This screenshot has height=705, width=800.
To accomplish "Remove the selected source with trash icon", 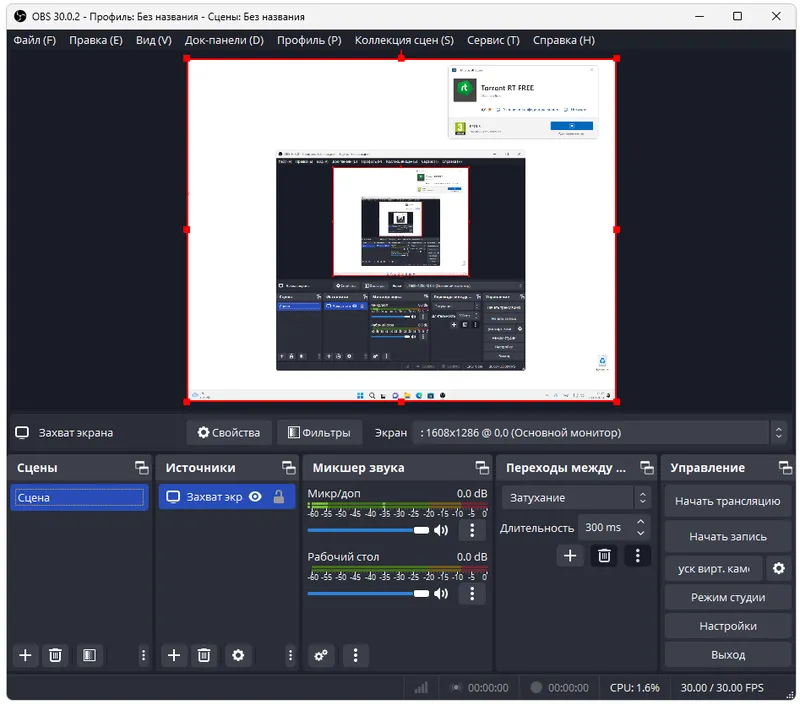I will click(204, 655).
